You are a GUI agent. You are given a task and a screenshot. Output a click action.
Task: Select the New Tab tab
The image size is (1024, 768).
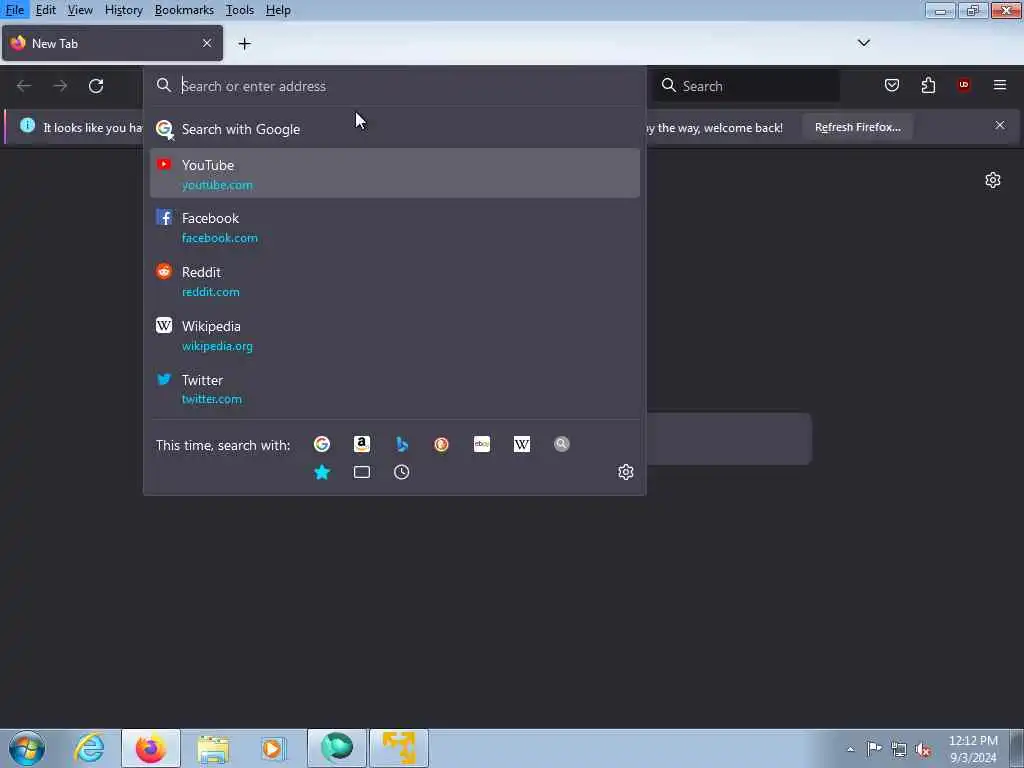coord(112,43)
